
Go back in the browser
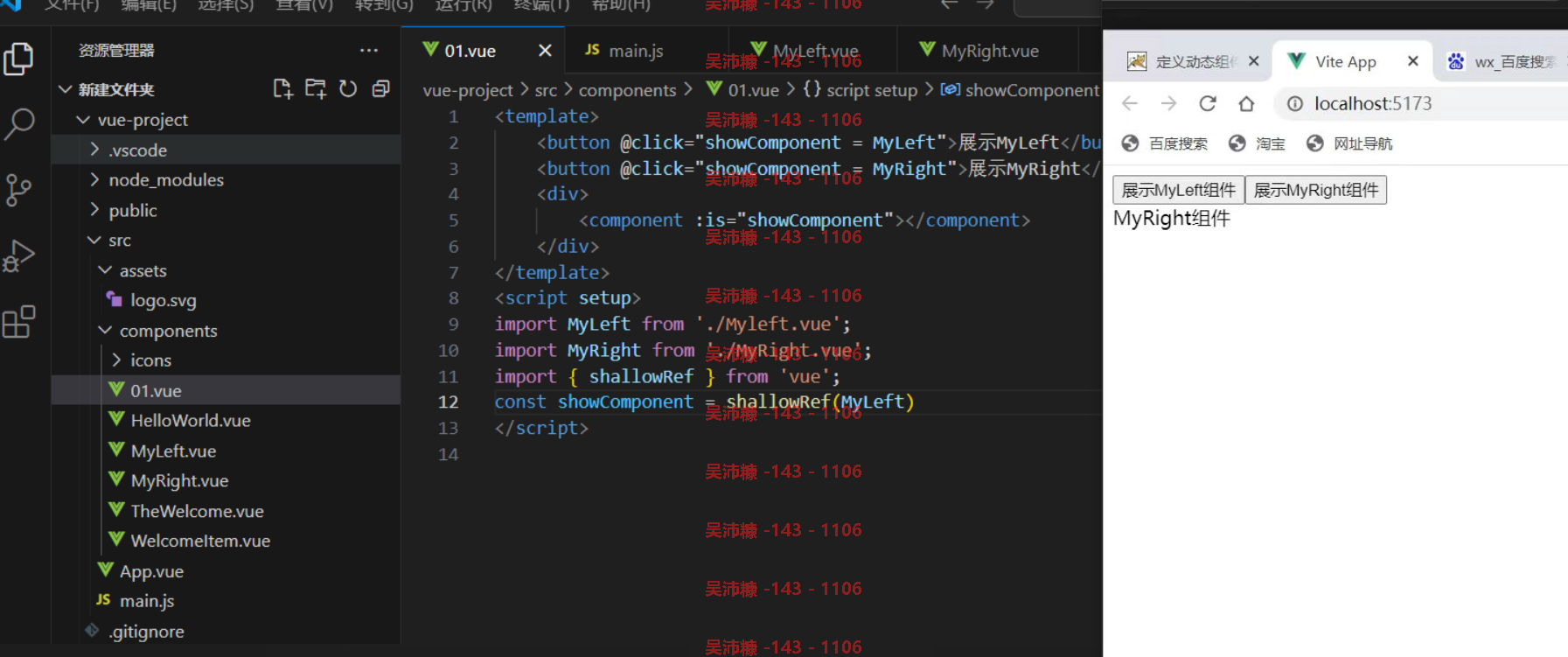[x=1130, y=103]
